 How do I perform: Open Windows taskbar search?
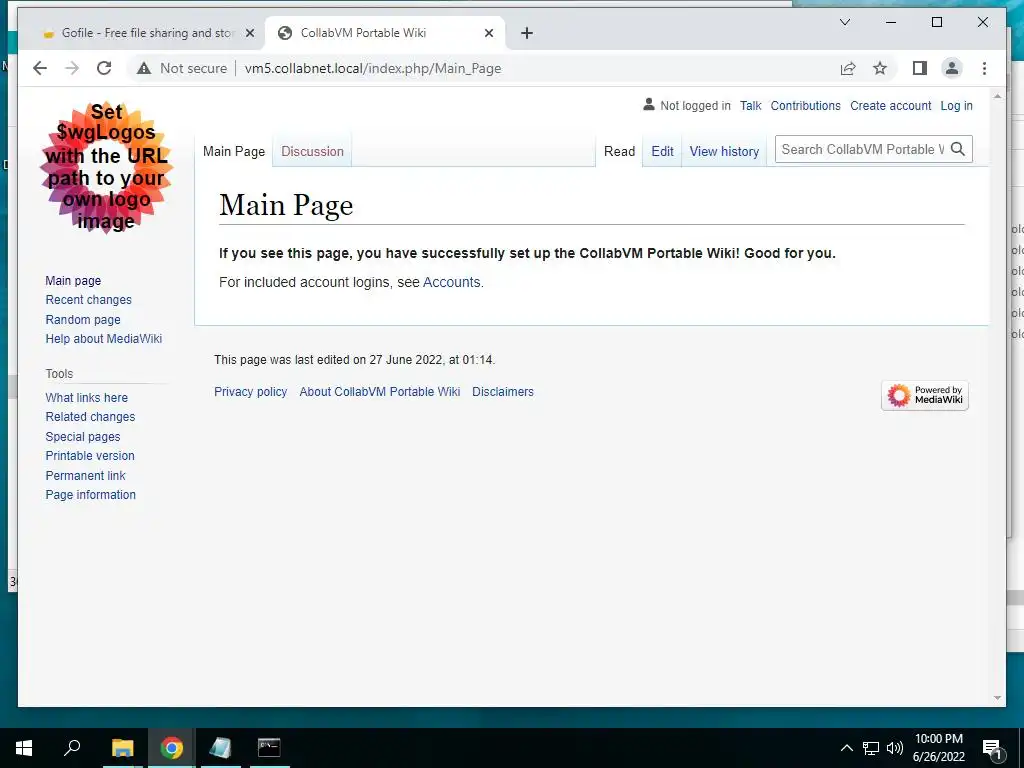72,748
